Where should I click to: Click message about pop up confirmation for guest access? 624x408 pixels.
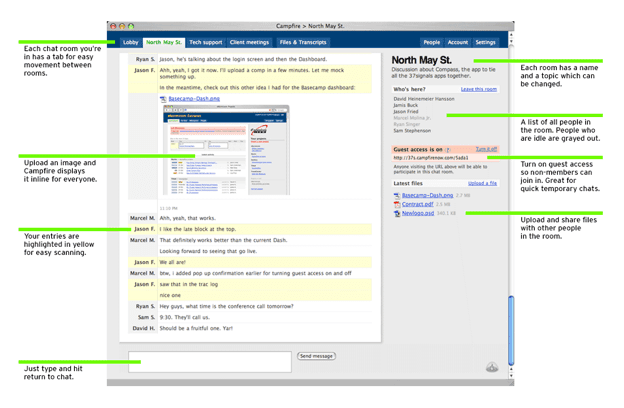(x=255, y=273)
